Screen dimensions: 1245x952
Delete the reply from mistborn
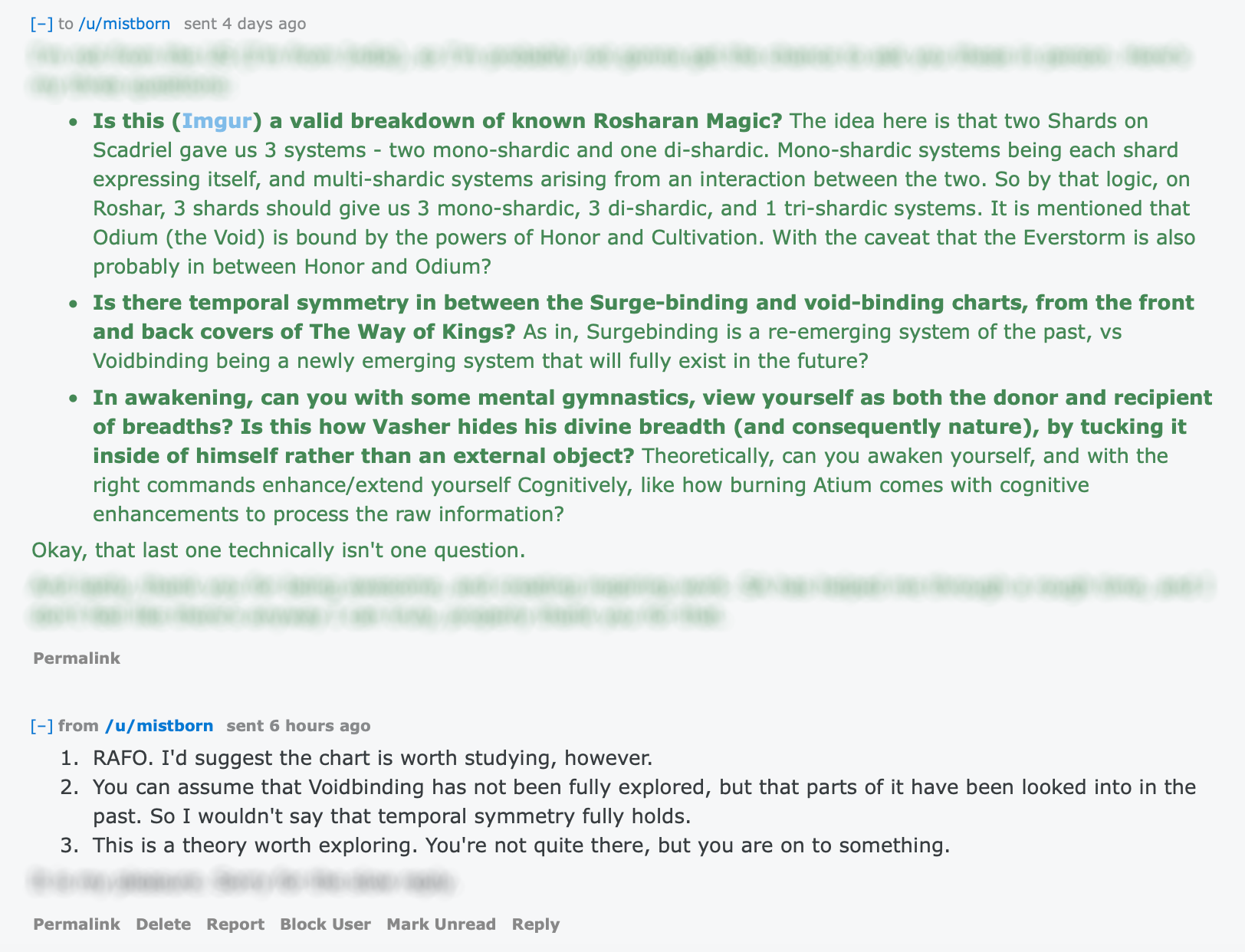163,924
